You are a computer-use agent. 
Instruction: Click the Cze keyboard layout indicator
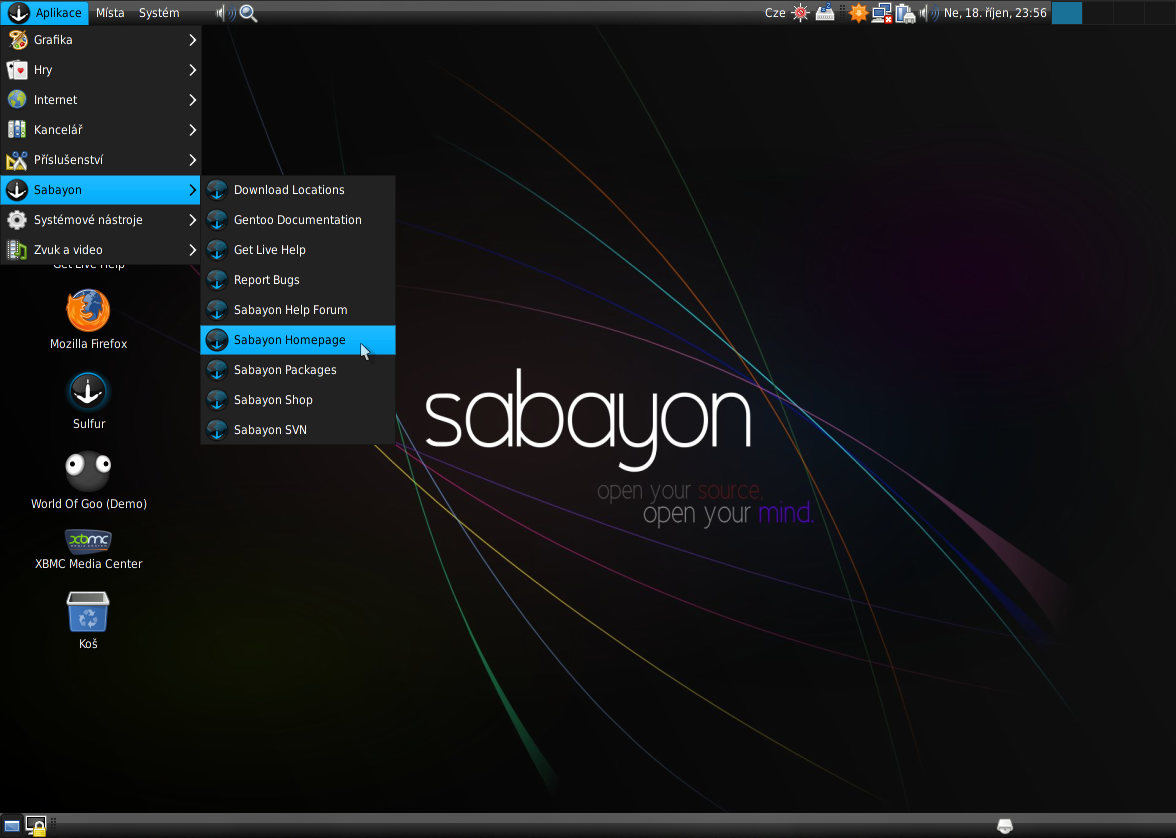coord(775,13)
